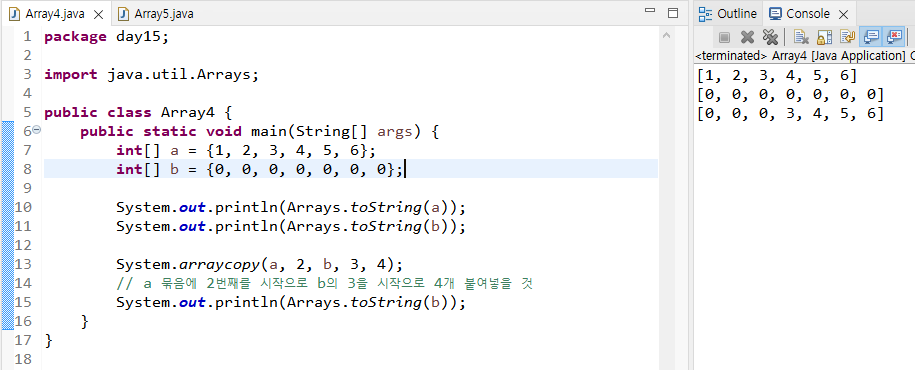Close the Console view tab
The height and width of the screenshot is (370, 915).
point(843,14)
